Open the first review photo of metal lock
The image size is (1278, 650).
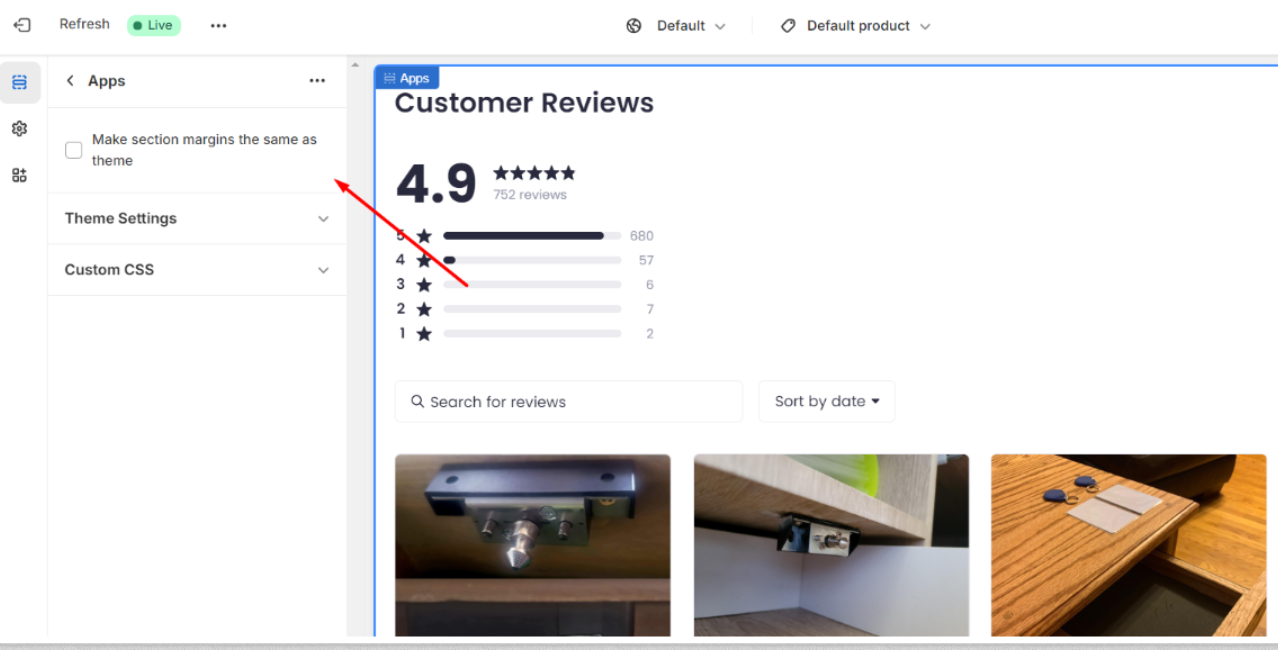point(532,545)
